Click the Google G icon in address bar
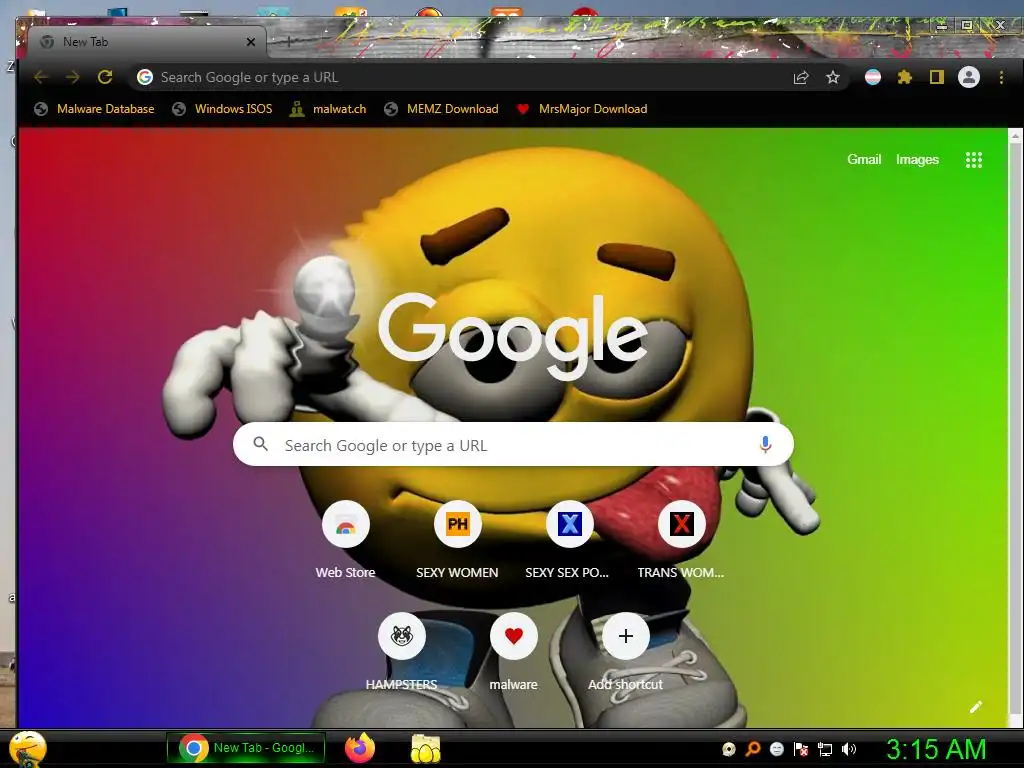 145,77
